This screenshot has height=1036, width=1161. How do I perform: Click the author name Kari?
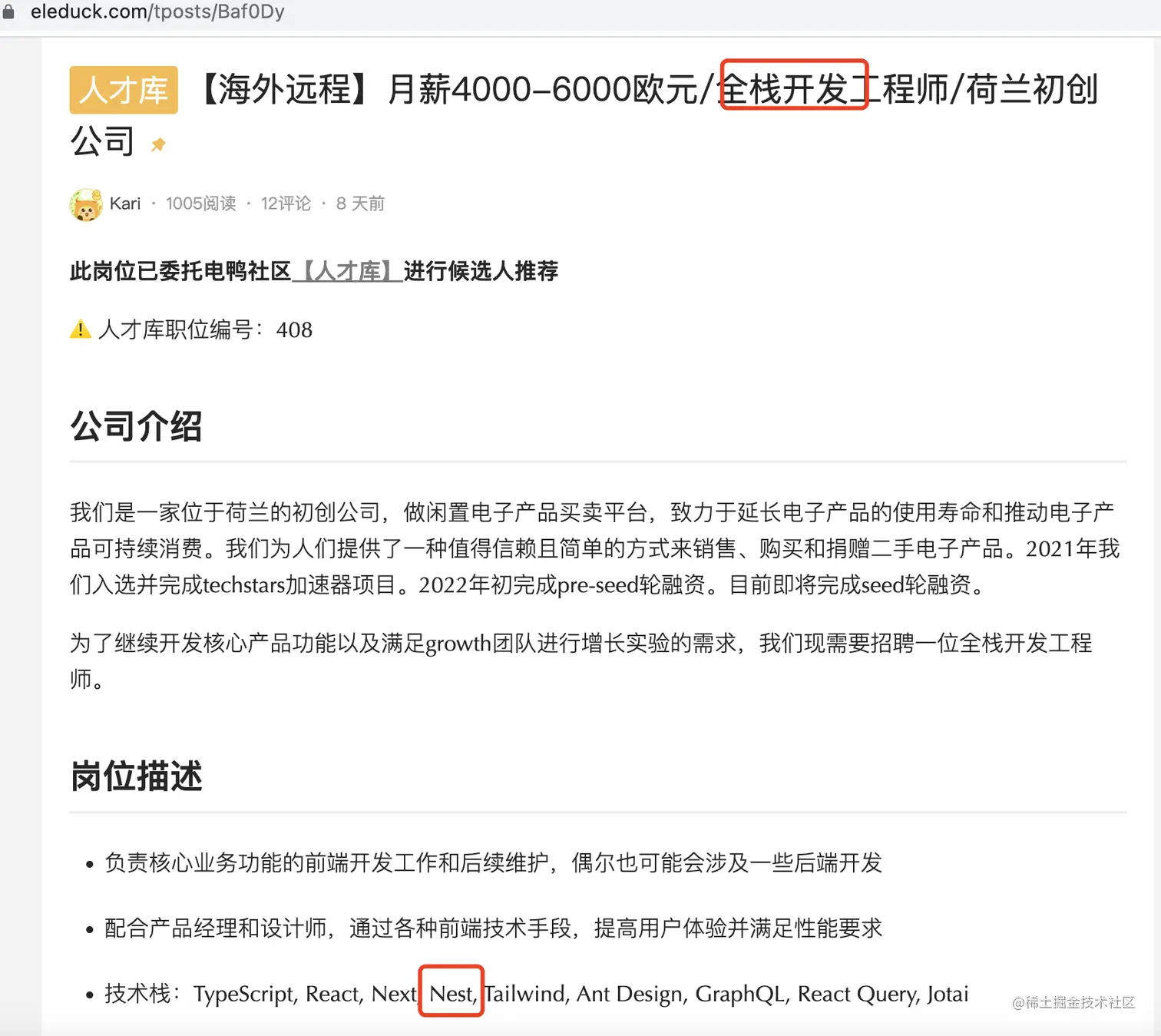(x=125, y=204)
